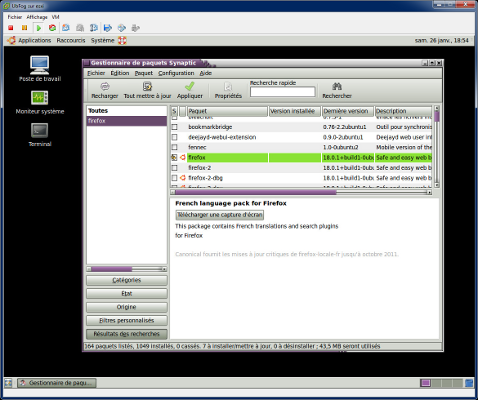The image size is (478, 400).
Task: Click Télécharger une capture d'écran button
Action: point(220,215)
